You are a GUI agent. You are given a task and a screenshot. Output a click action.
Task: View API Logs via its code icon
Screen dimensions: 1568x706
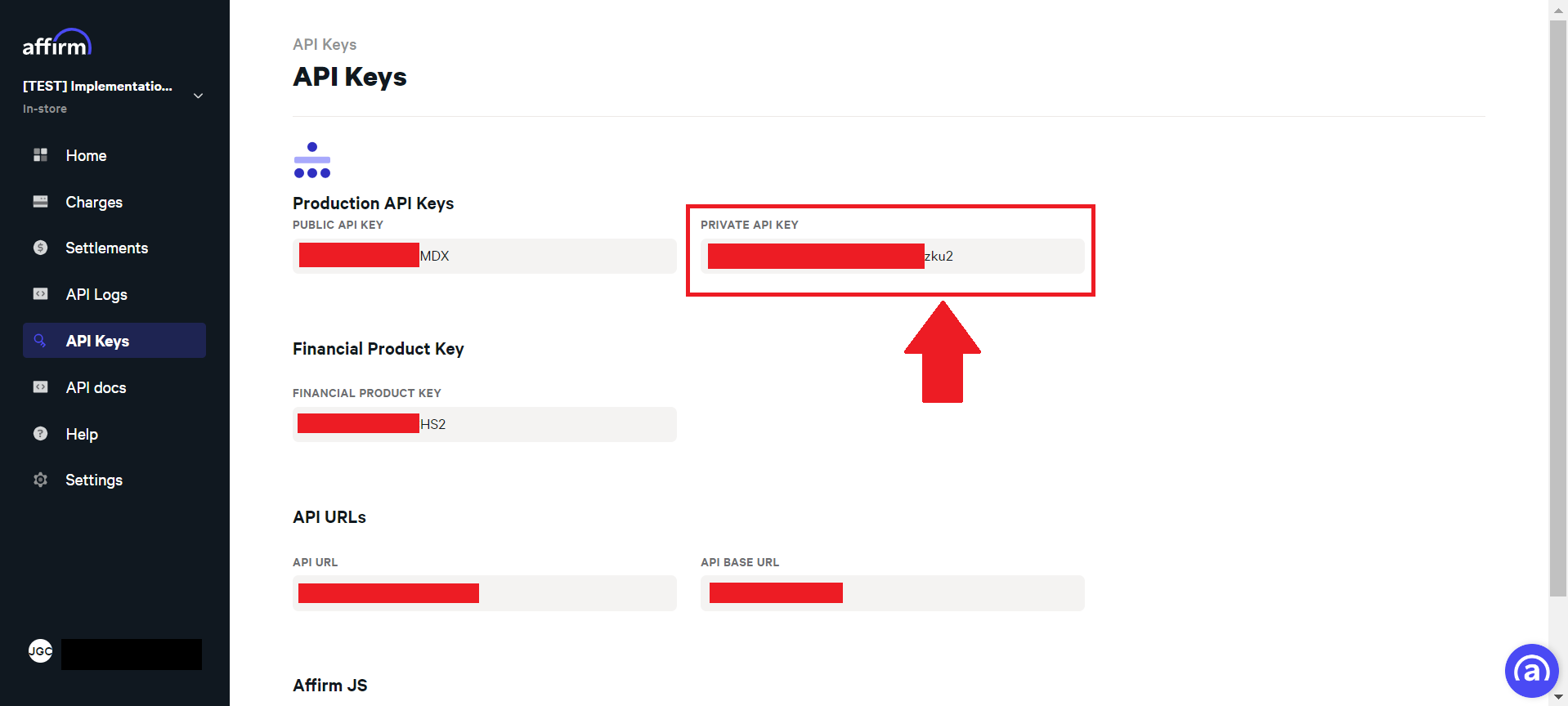39,294
